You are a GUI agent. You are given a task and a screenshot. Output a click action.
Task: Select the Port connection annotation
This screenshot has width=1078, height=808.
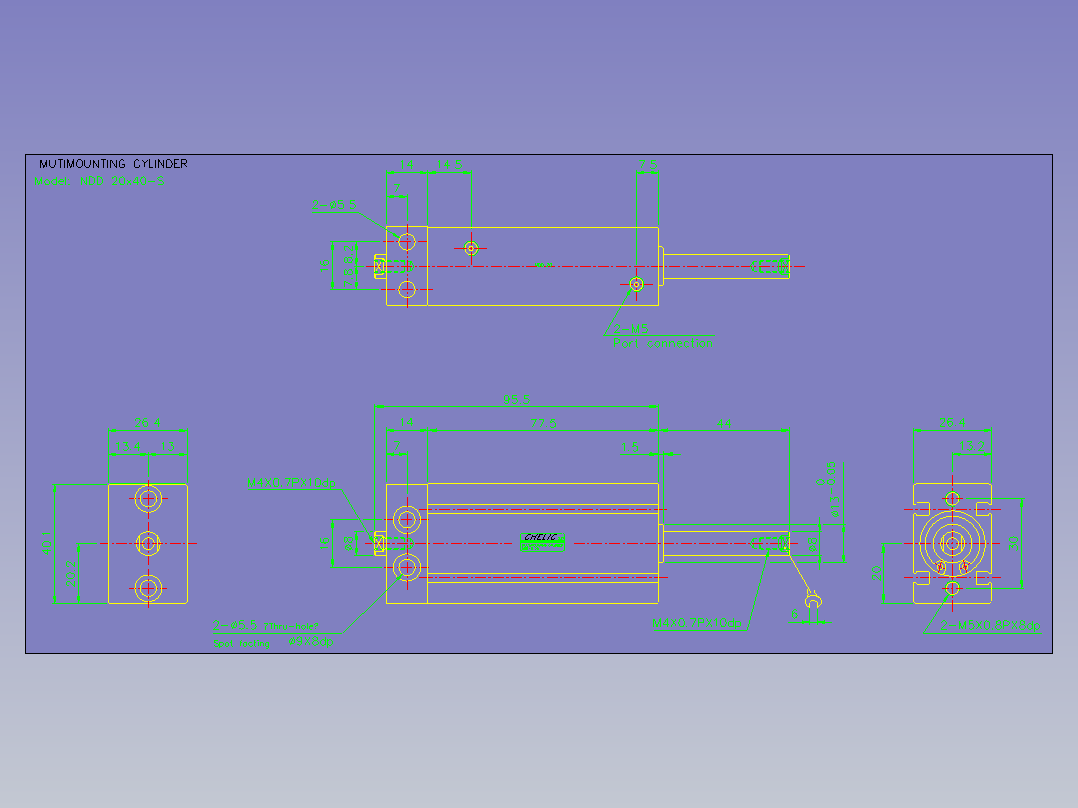point(663,342)
